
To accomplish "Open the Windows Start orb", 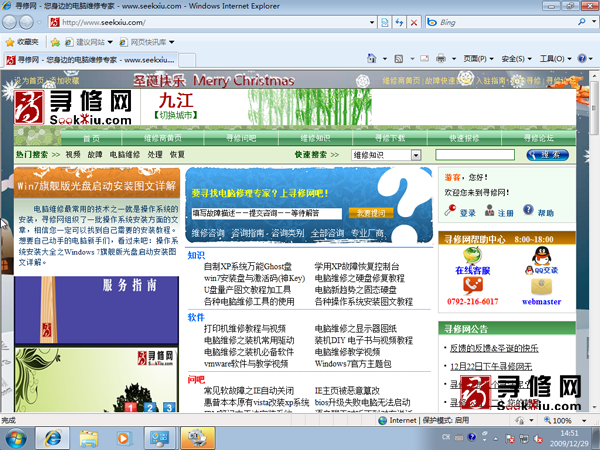I will point(16,438).
